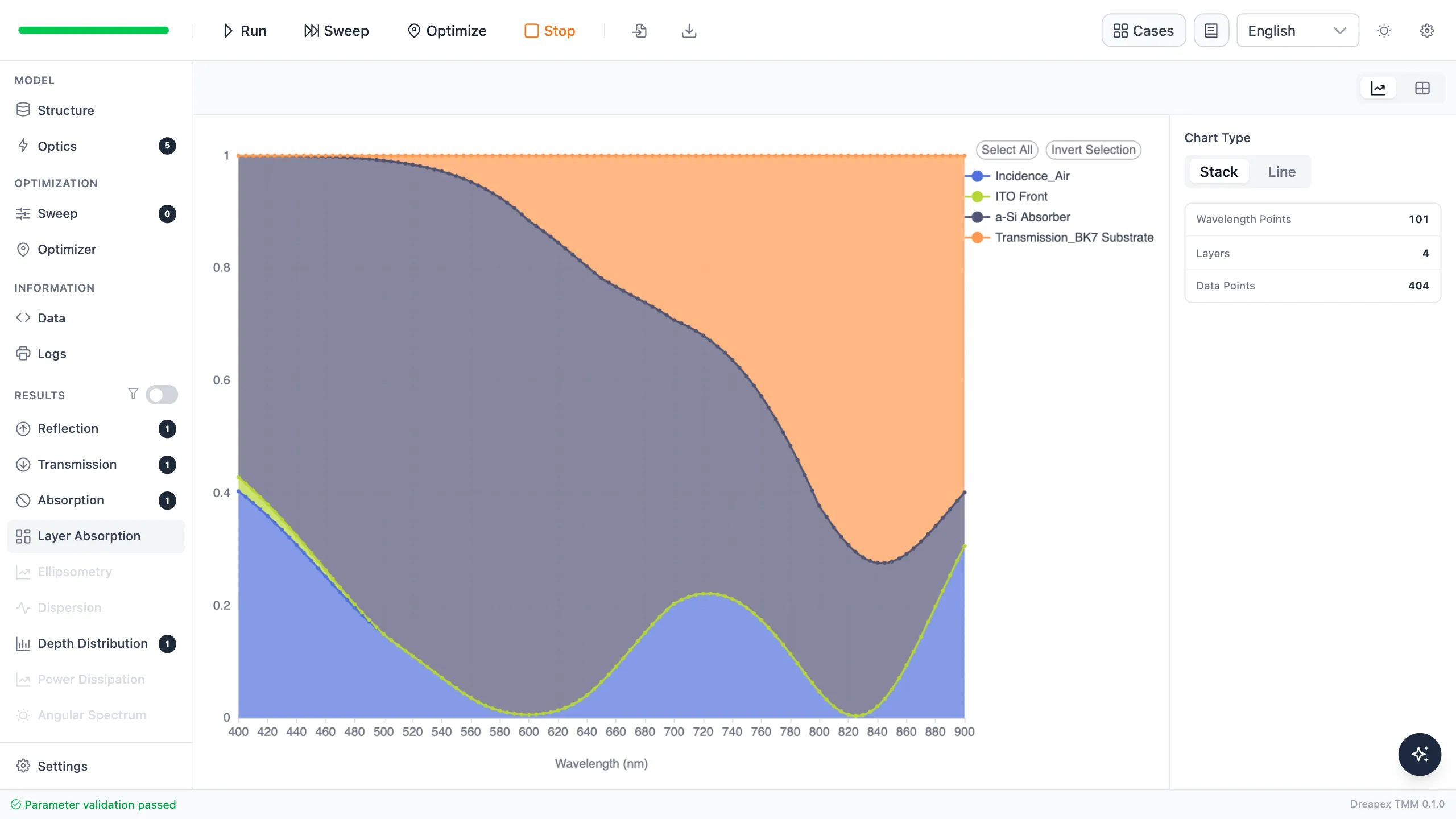The width and height of the screenshot is (1456, 819).
Task: Click the results filter funnel icon
Action: (x=133, y=394)
